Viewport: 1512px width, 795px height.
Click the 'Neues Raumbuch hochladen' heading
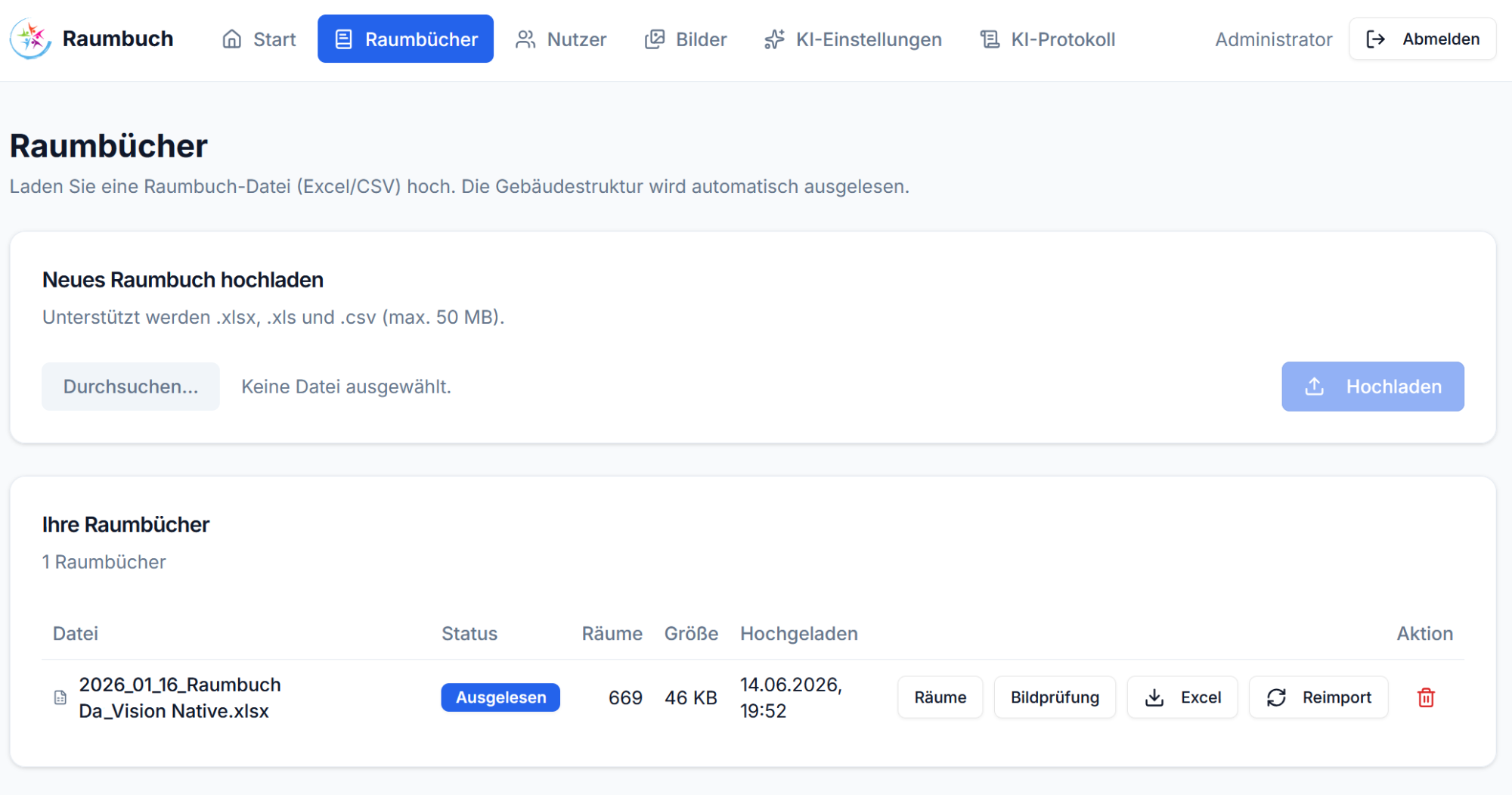pyautogui.click(x=183, y=280)
